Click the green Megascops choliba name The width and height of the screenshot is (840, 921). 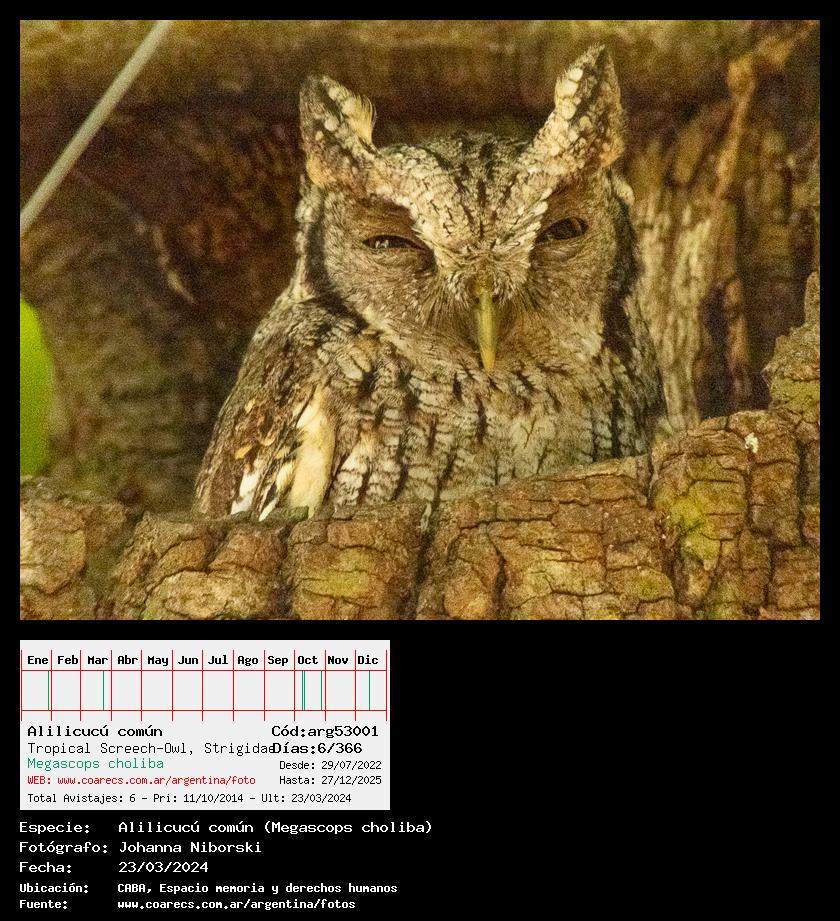[95, 764]
